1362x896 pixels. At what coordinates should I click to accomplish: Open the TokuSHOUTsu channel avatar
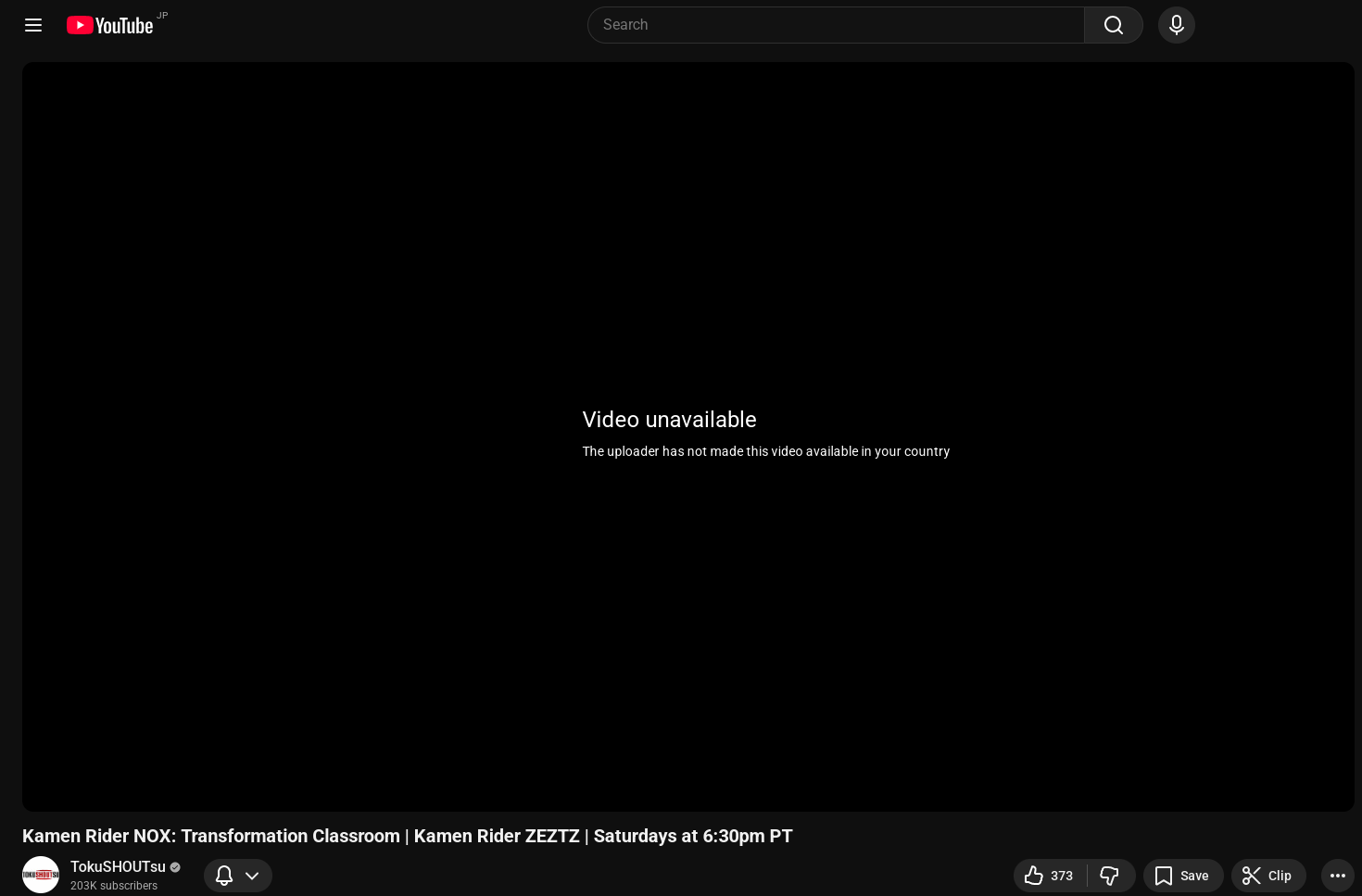coord(41,875)
